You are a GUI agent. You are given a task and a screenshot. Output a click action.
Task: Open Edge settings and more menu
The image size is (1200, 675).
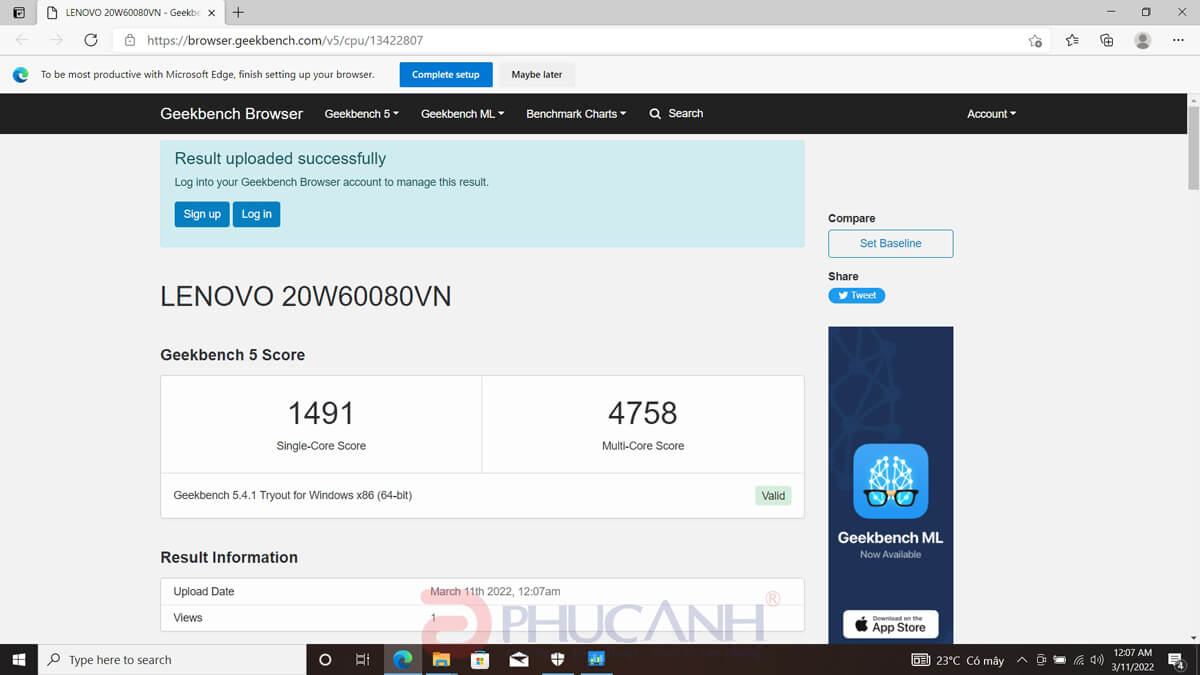[1179, 40]
